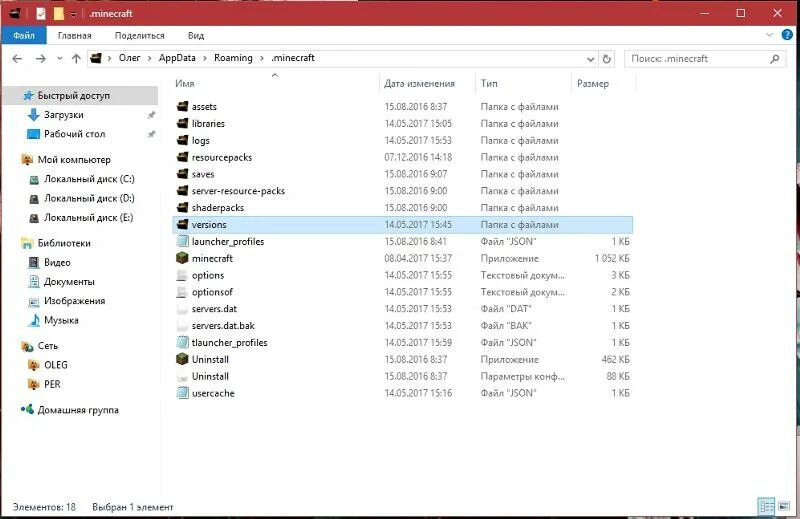800x519 pixels.
Task: Click the Поиск: .minecraft search field
Action: pyautogui.click(x=705, y=59)
